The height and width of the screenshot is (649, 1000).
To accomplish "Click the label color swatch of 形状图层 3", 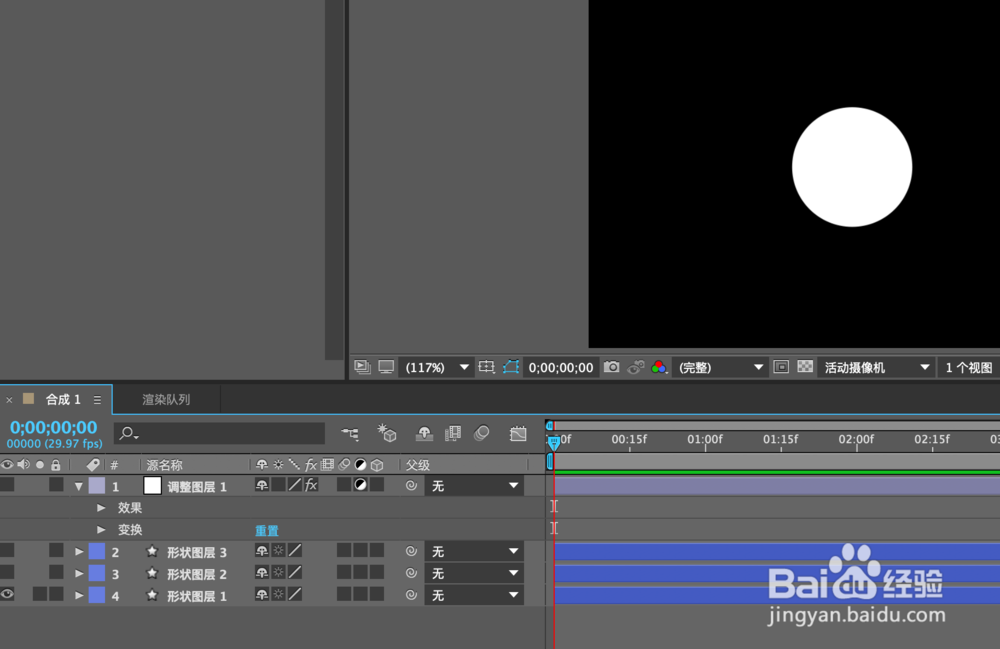I will (x=97, y=551).
